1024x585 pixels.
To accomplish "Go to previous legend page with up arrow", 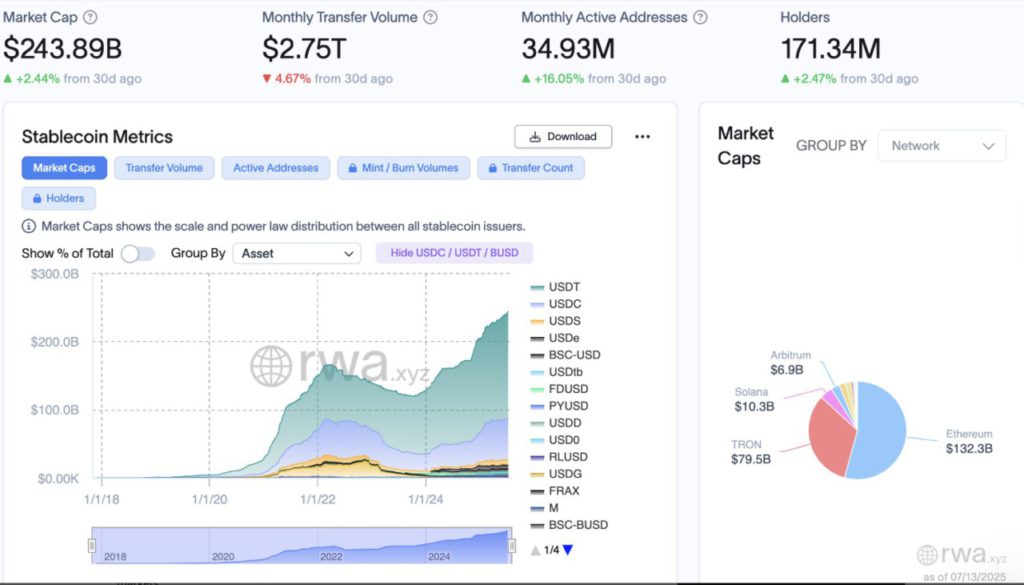I will (536, 550).
